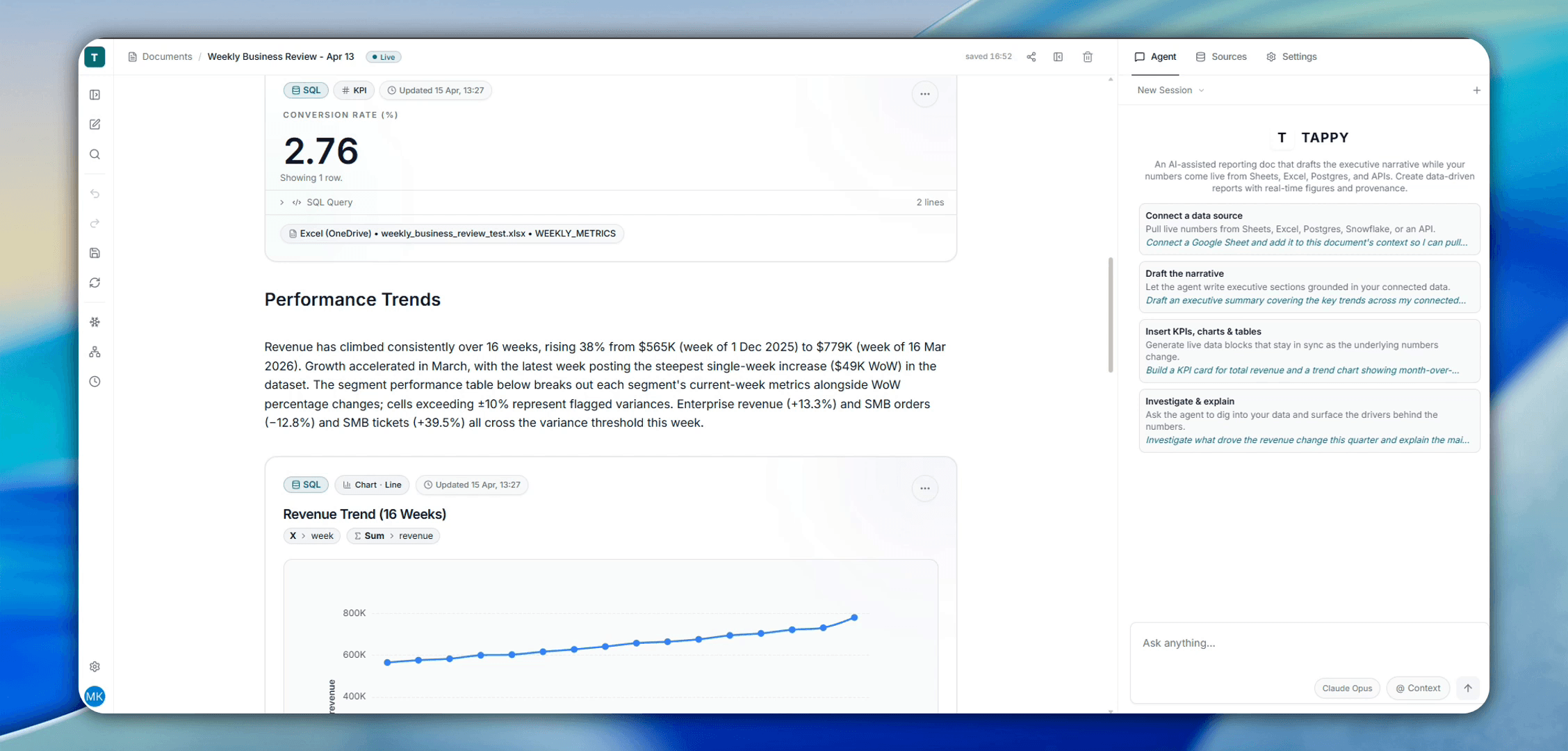
Task: Open history clock icon in sidebar
Action: [x=95, y=382]
